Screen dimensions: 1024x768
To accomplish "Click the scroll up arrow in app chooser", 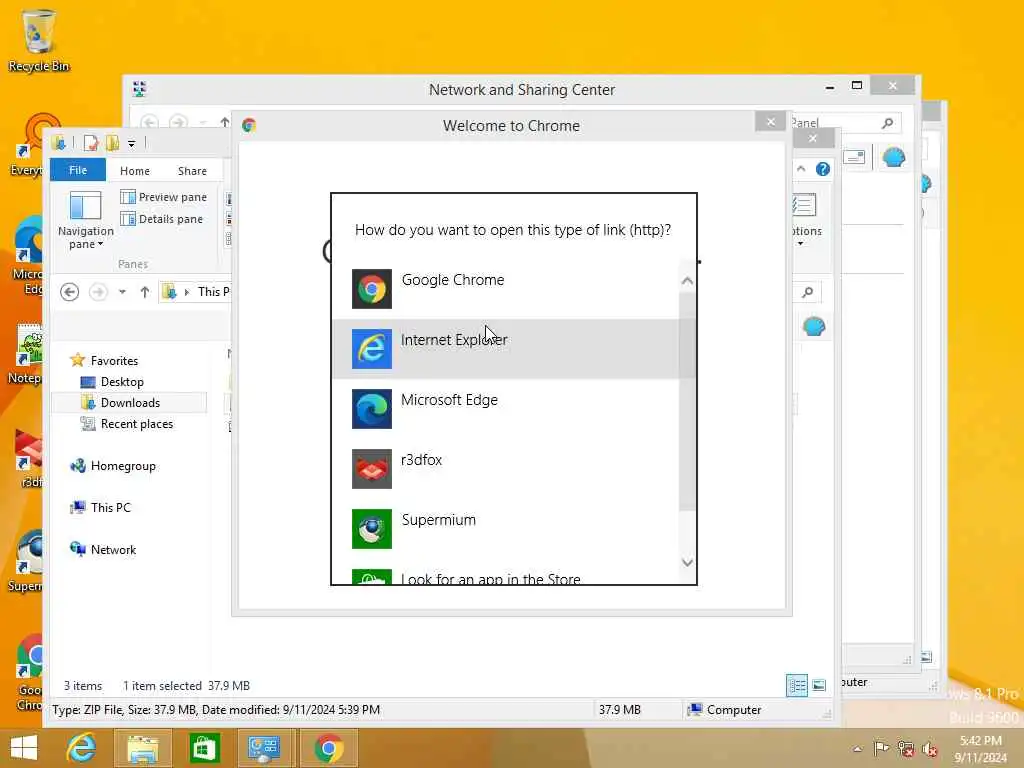I will coord(687,281).
